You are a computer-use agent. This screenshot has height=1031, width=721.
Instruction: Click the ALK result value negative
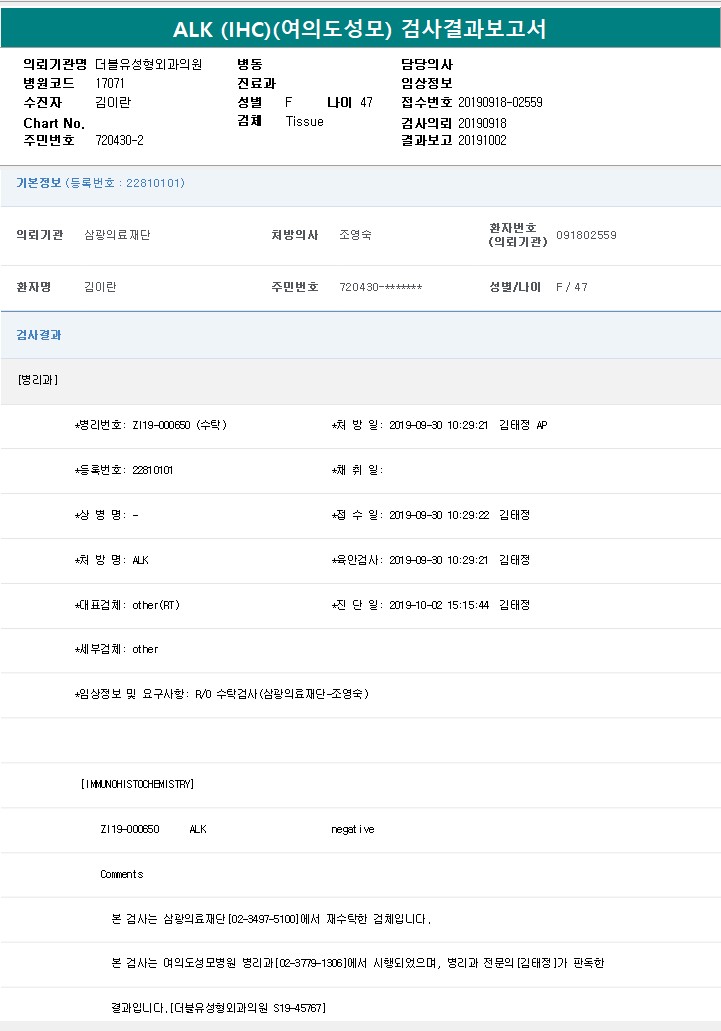(353, 829)
